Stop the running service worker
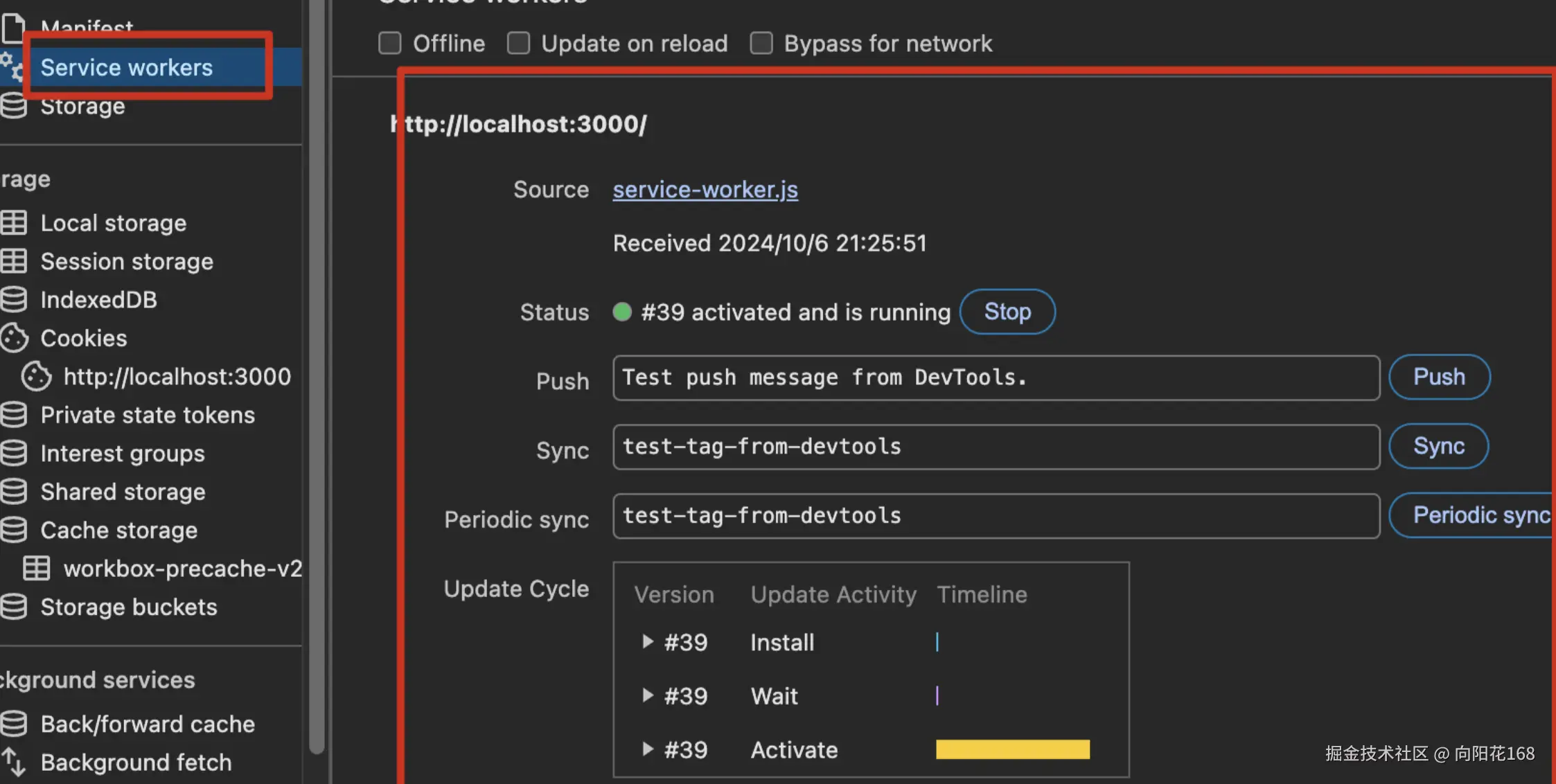 [1007, 312]
